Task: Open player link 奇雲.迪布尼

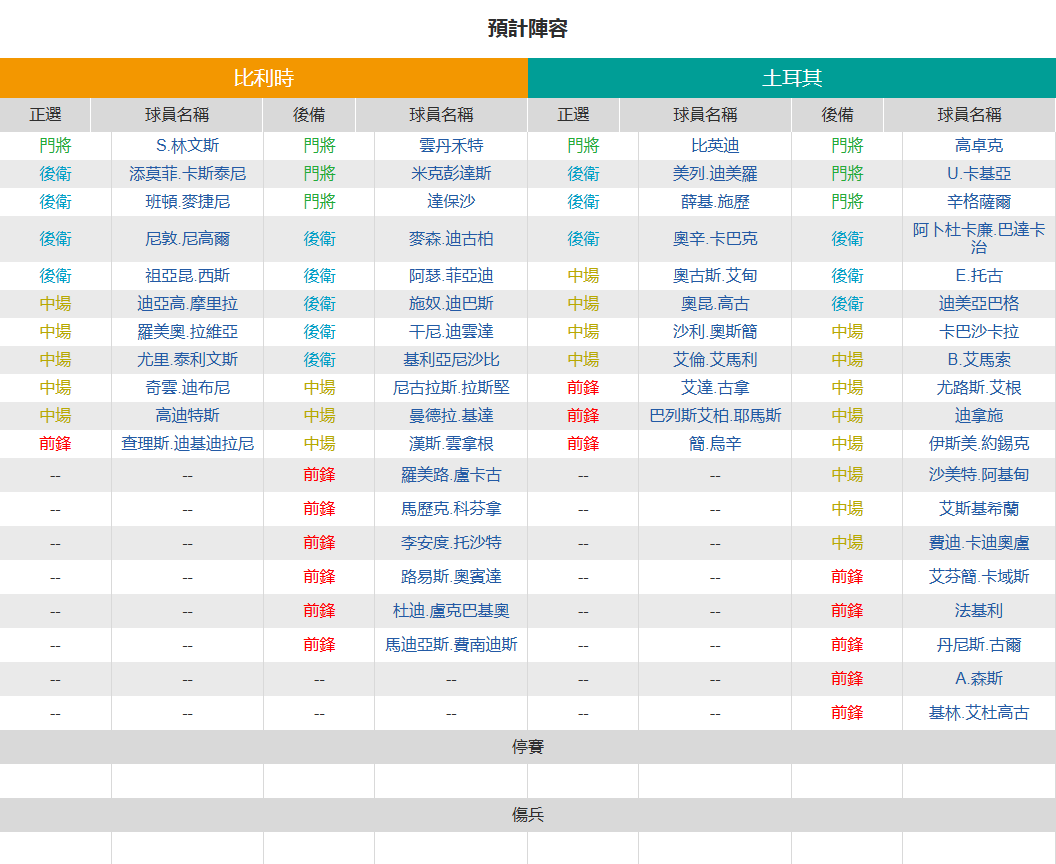Action: (x=187, y=388)
